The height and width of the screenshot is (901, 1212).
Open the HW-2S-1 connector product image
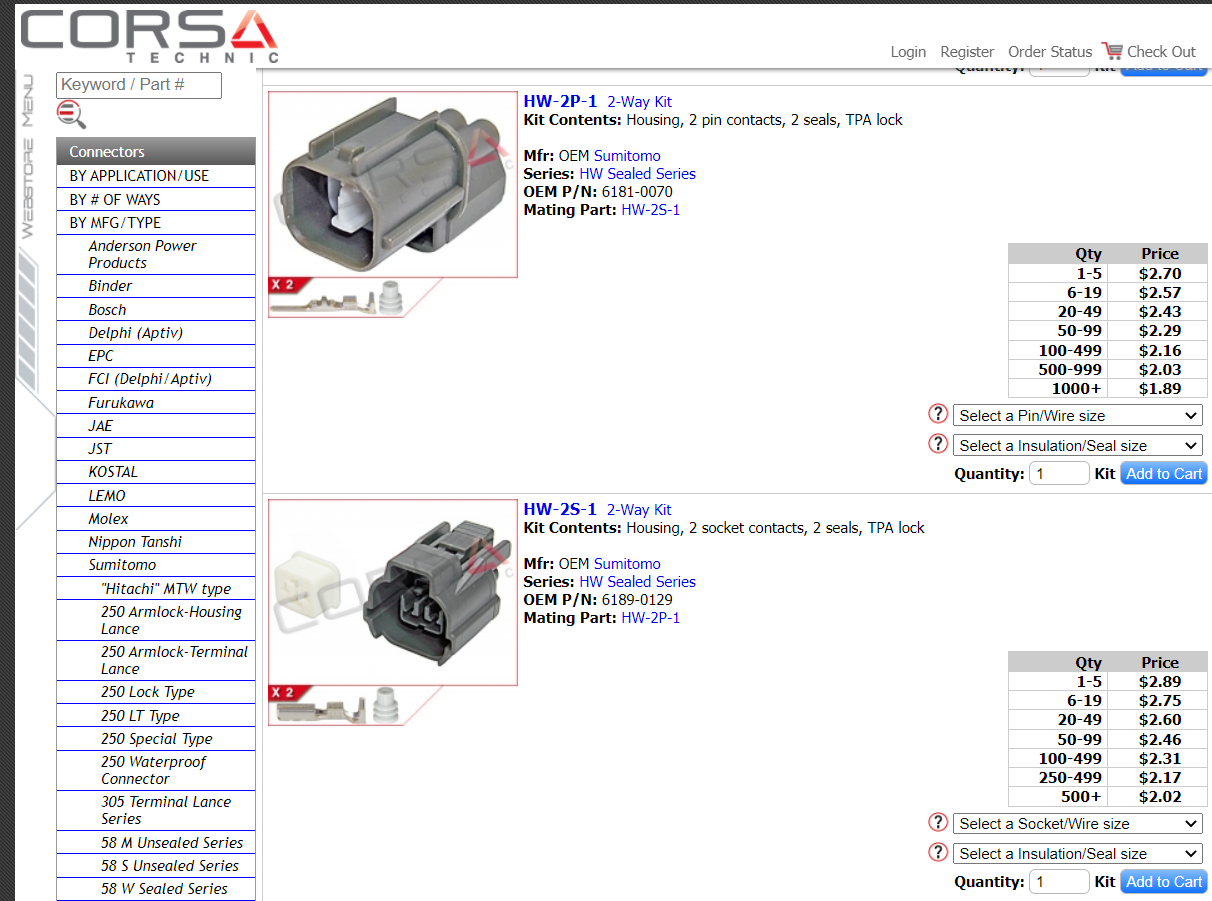point(392,593)
